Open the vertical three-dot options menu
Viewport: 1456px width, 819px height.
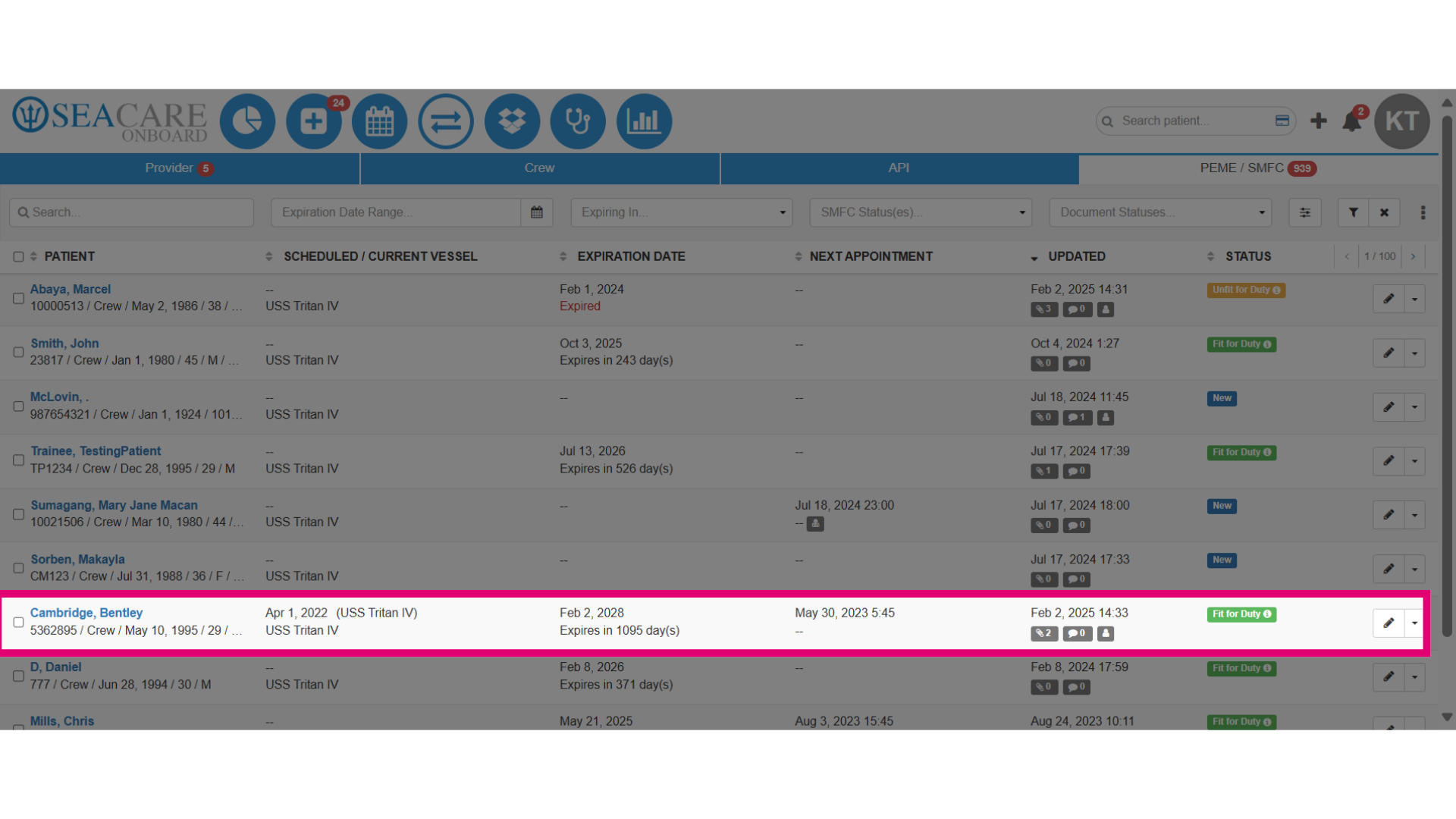click(1423, 212)
